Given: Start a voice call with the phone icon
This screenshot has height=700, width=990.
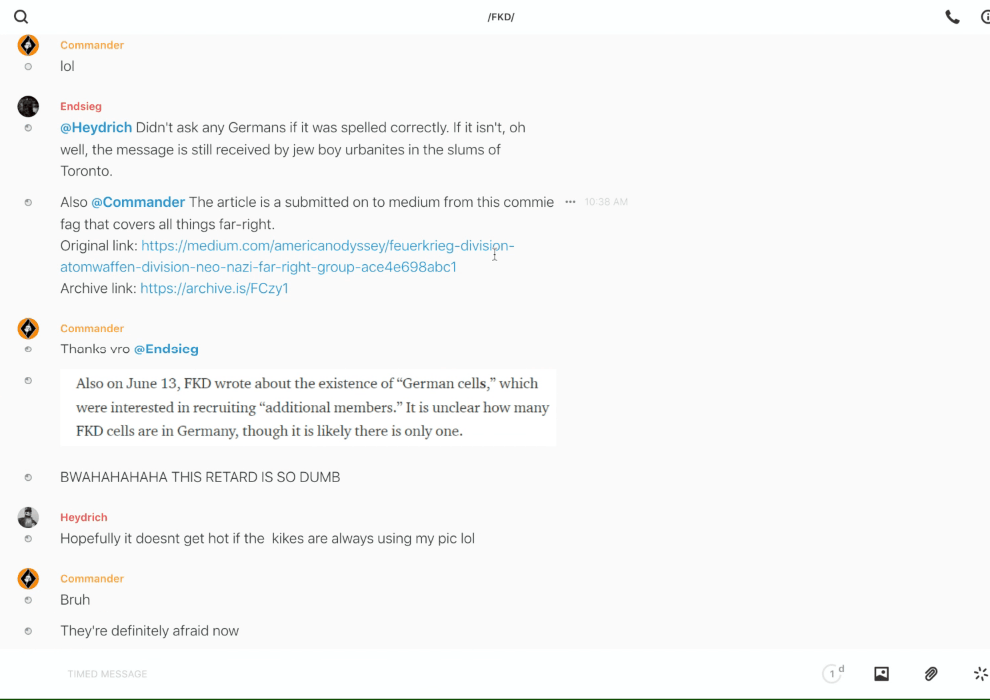Looking at the screenshot, I should 952,17.
